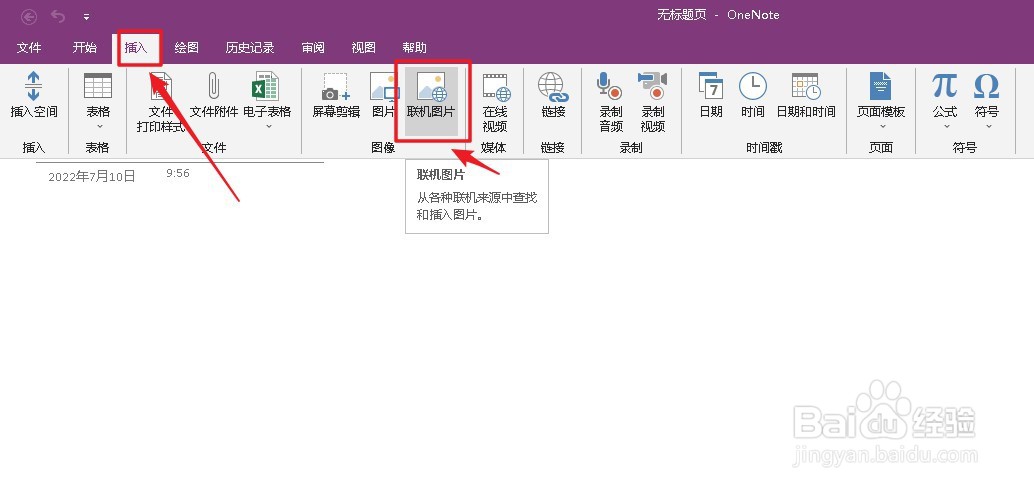Expand the Page Templates (页面模板) dropdown arrow

[x=882, y=126]
